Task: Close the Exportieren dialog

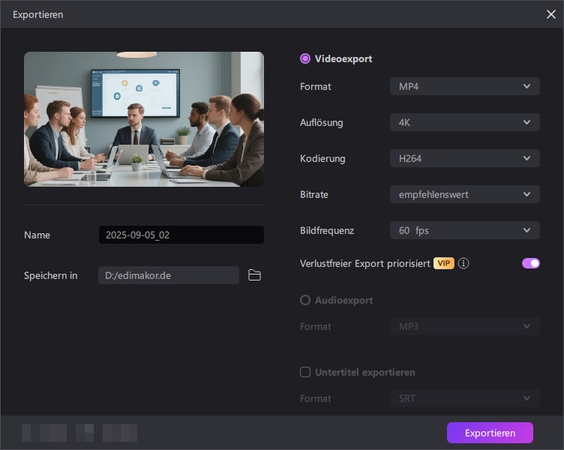Action: (x=551, y=14)
